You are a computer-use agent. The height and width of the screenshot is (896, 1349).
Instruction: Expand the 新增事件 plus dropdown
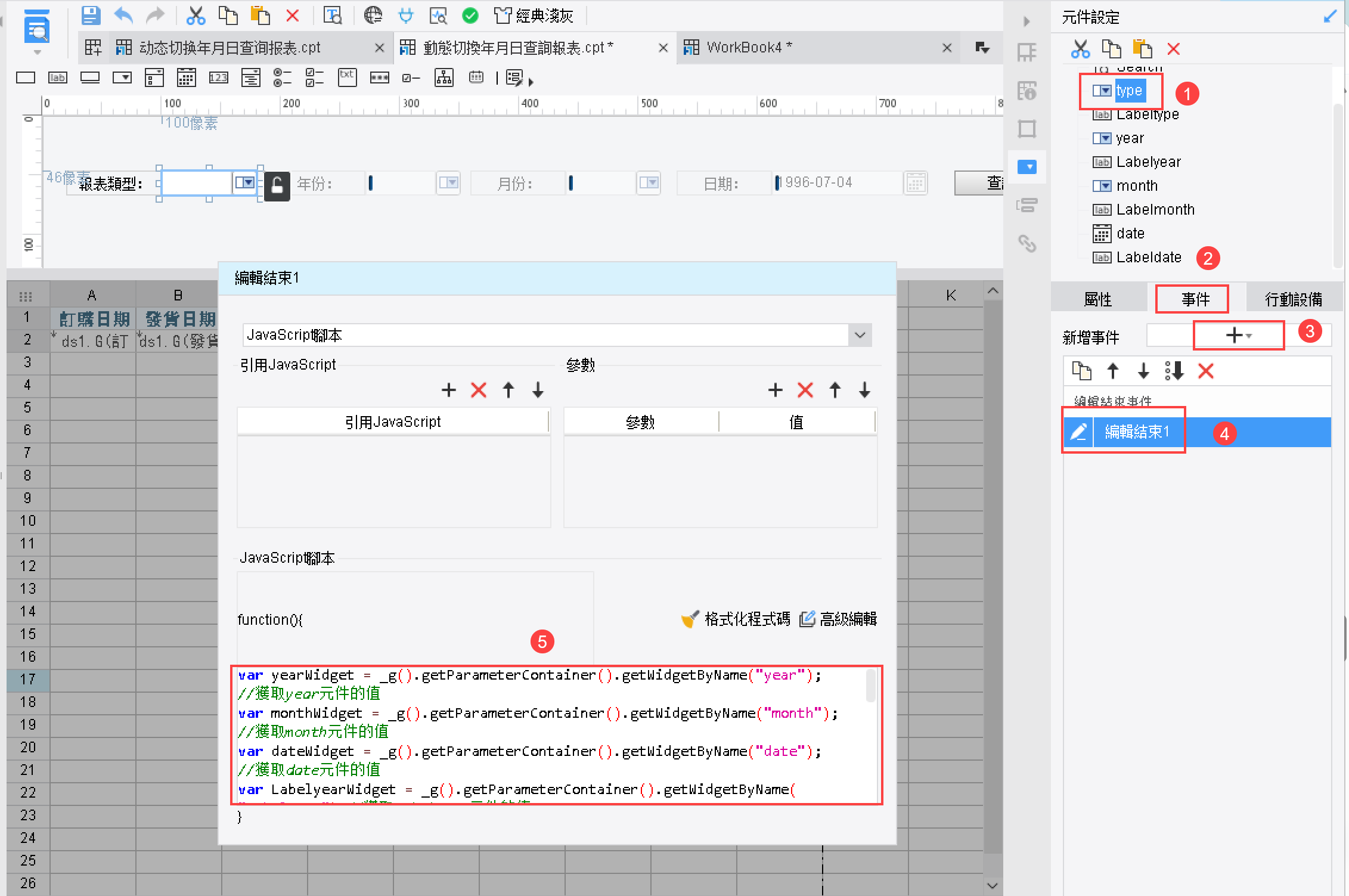click(1238, 336)
